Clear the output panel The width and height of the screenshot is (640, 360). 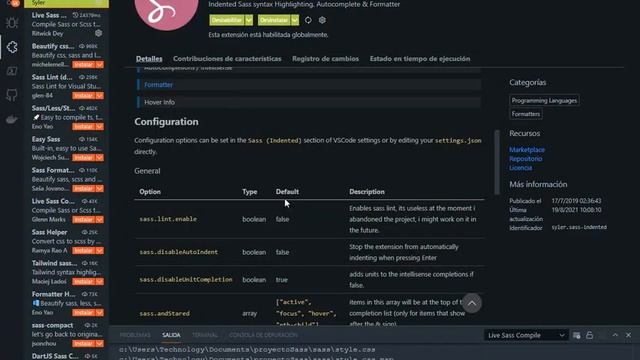576,335
